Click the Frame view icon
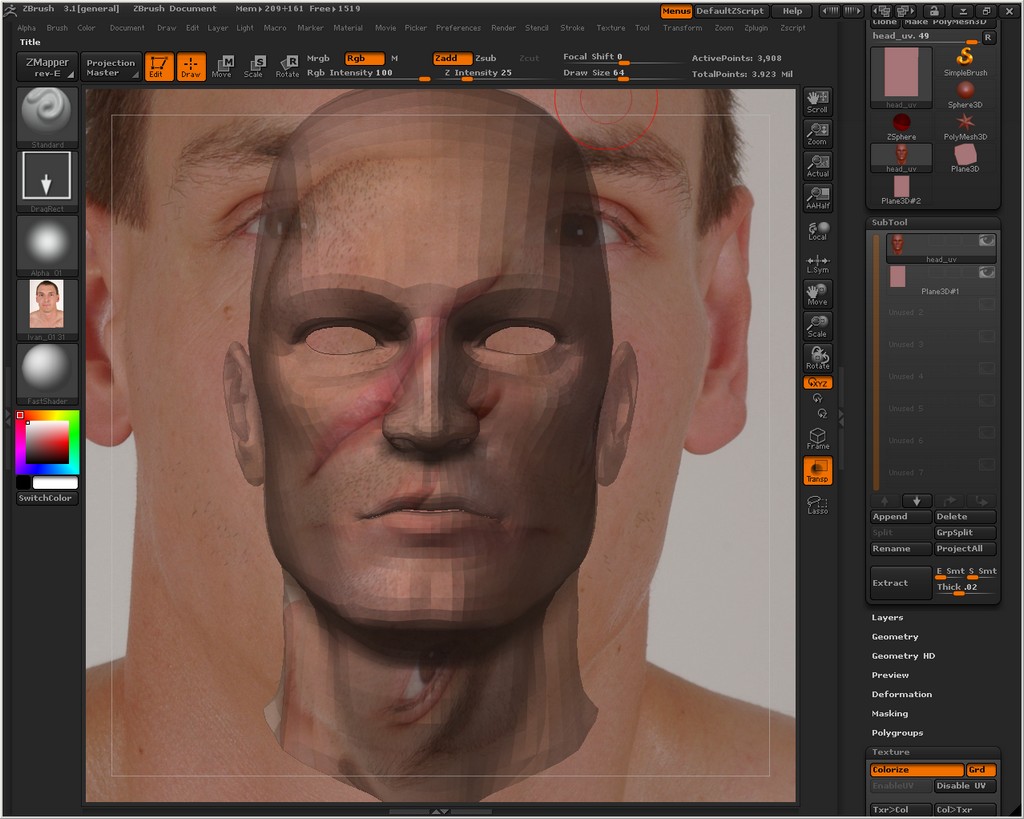The width and height of the screenshot is (1024, 819). (x=817, y=438)
